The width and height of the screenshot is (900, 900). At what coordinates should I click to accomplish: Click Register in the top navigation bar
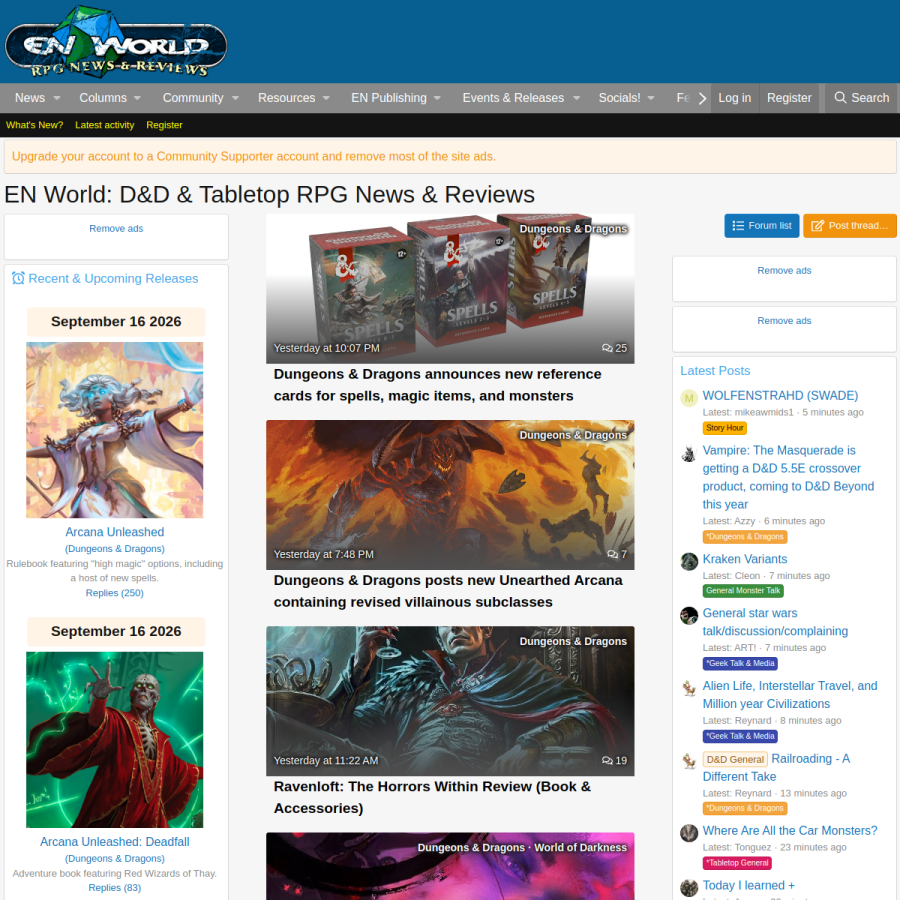tap(789, 98)
